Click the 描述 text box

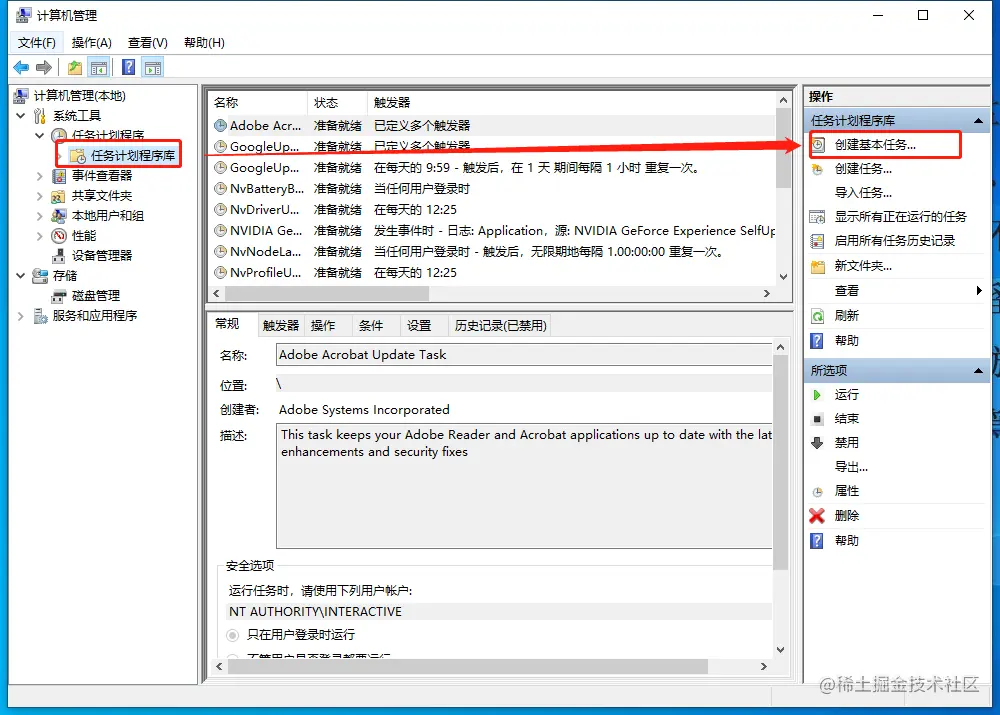(x=524, y=486)
